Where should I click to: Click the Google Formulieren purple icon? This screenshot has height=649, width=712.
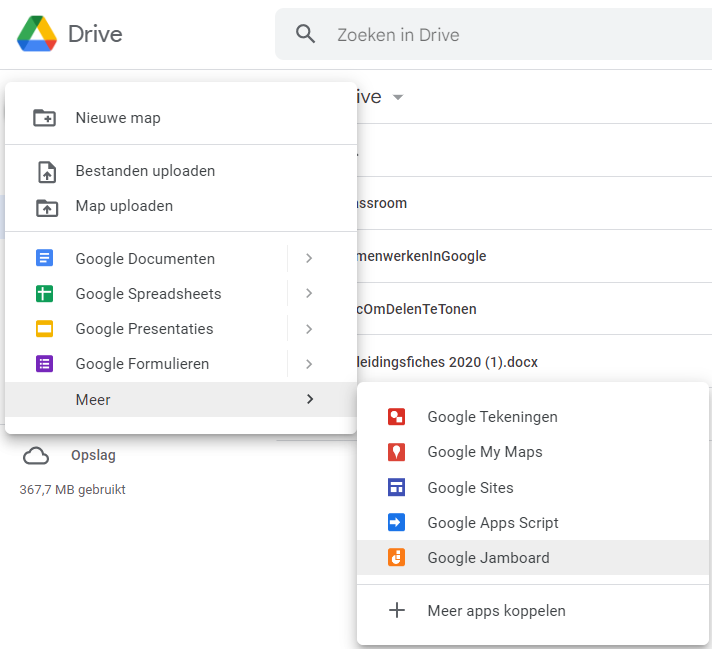coord(44,364)
